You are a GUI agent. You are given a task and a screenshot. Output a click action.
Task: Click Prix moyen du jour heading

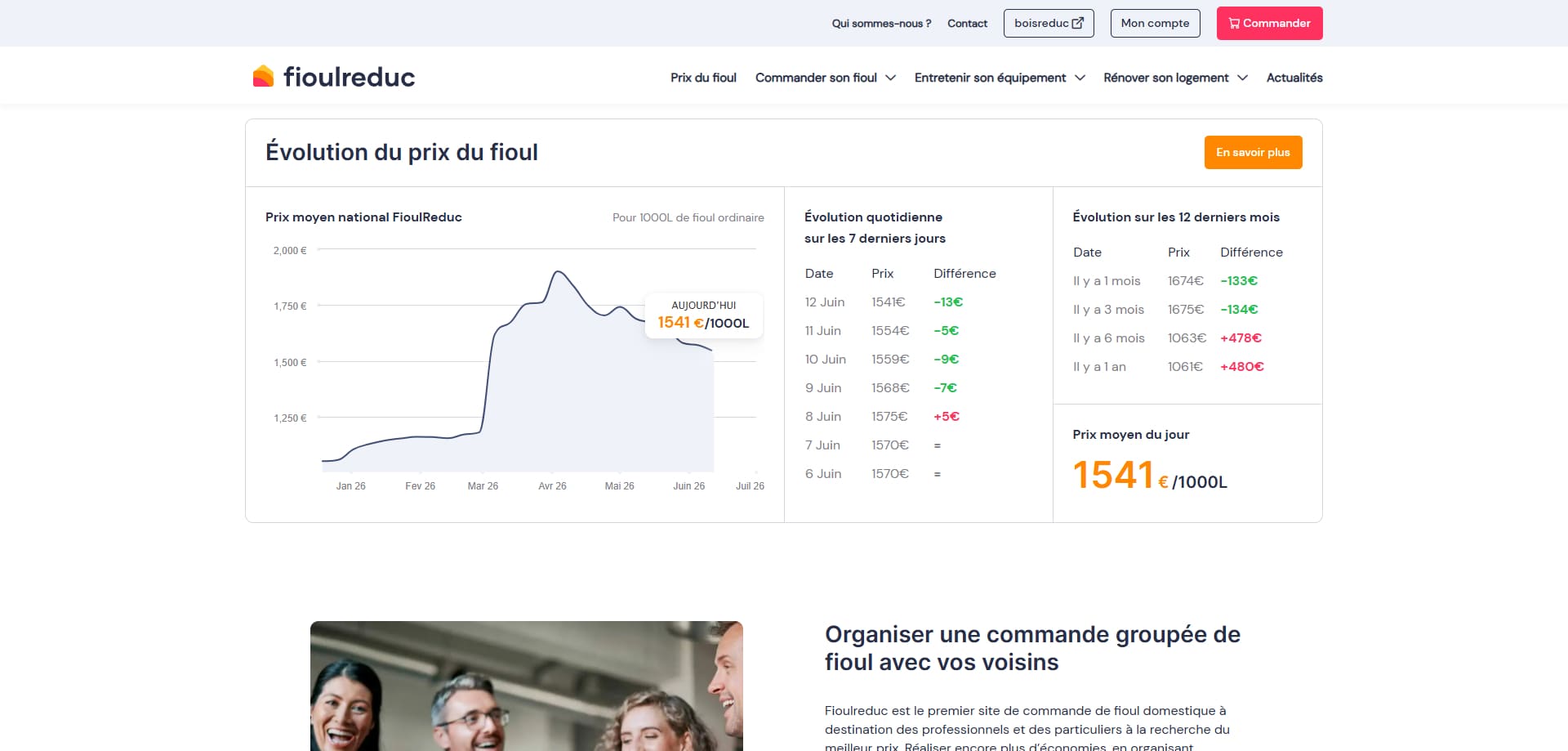[x=1131, y=435]
